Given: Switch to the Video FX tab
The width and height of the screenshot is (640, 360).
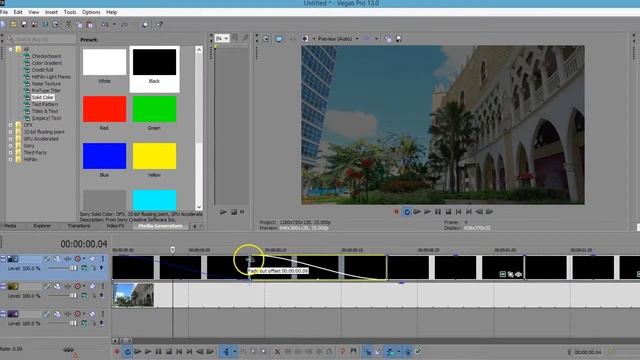Looking at the screenshot, I should click(115, 226).
